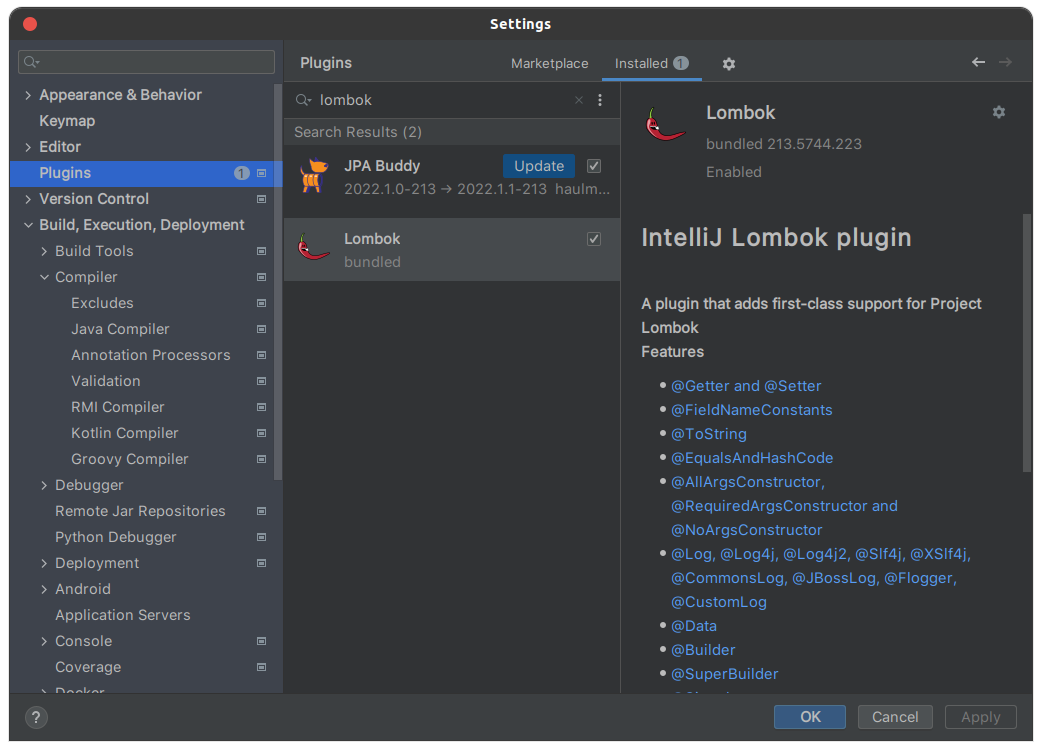Click the Cancel button
Image resolution: width=1042 pixels, height=750 pixels.
(x=894, y=717)
